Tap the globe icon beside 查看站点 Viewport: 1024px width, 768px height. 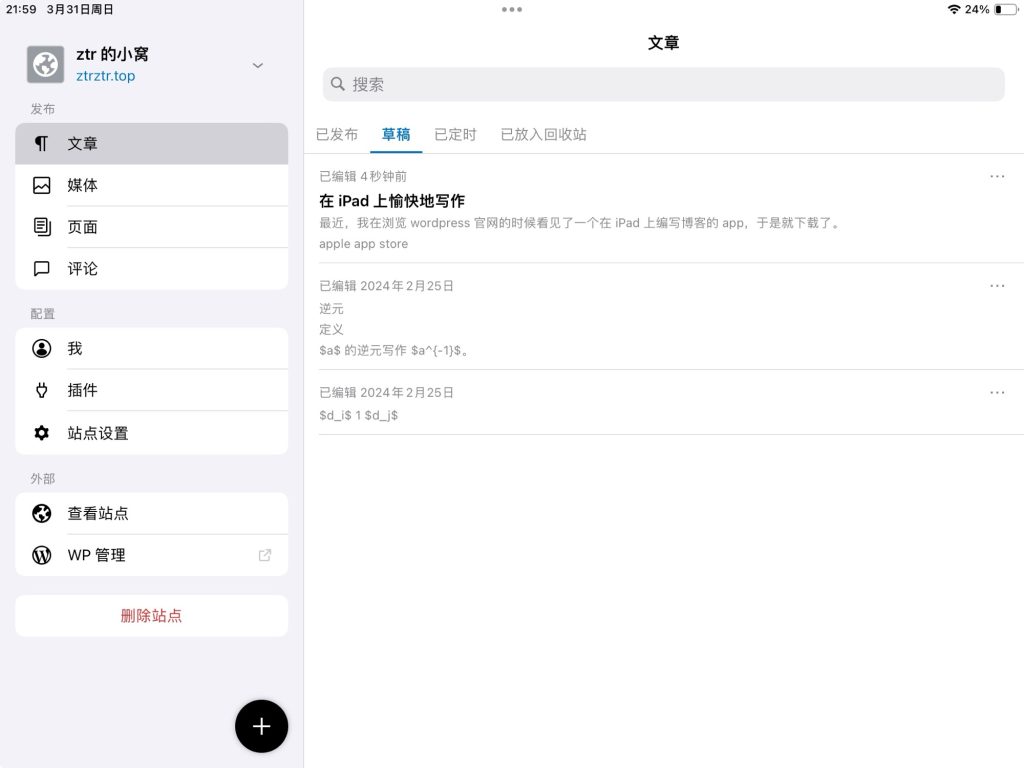click(x=41, y=513)
